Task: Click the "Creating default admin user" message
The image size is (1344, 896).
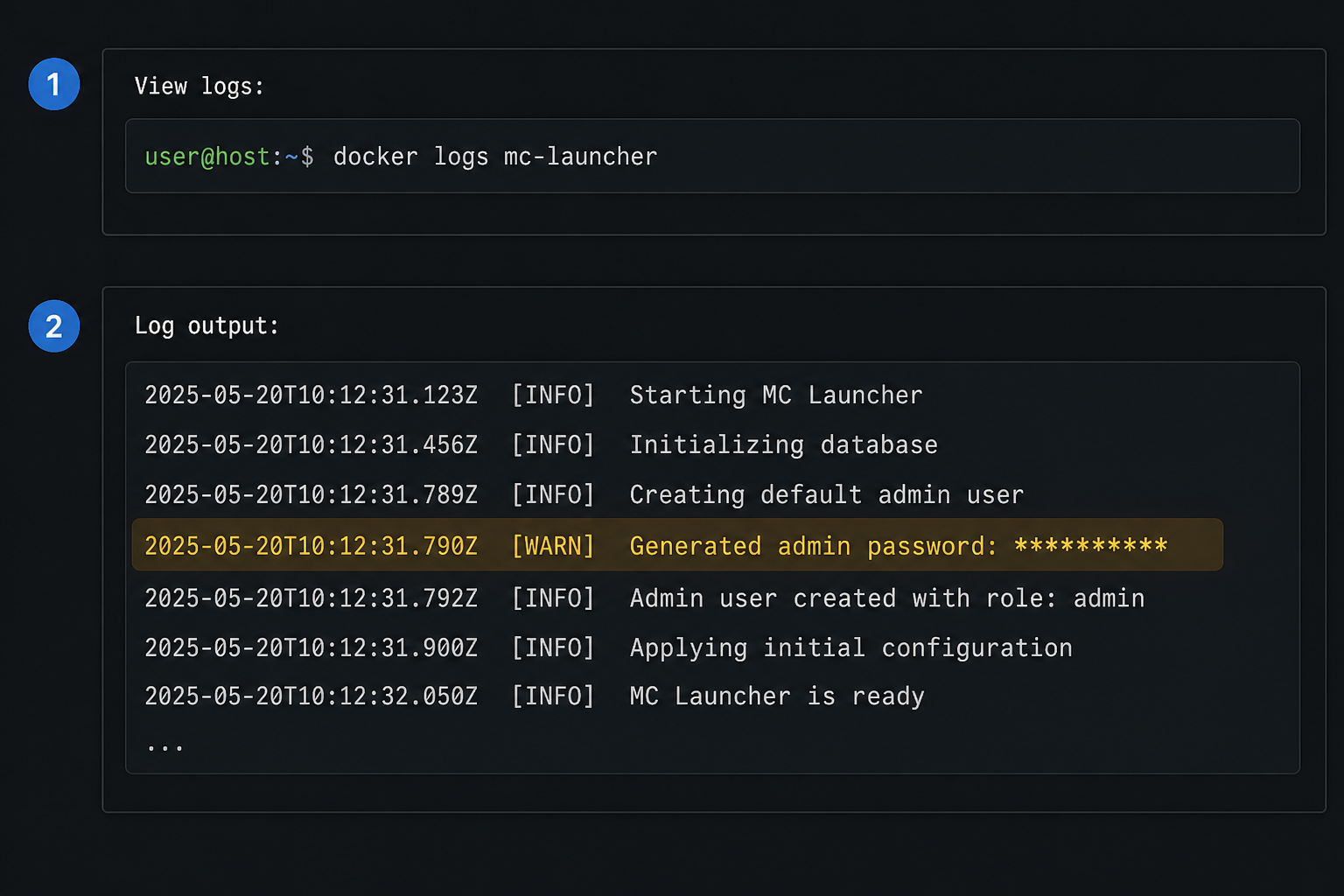Action: (x=827, y=495)
